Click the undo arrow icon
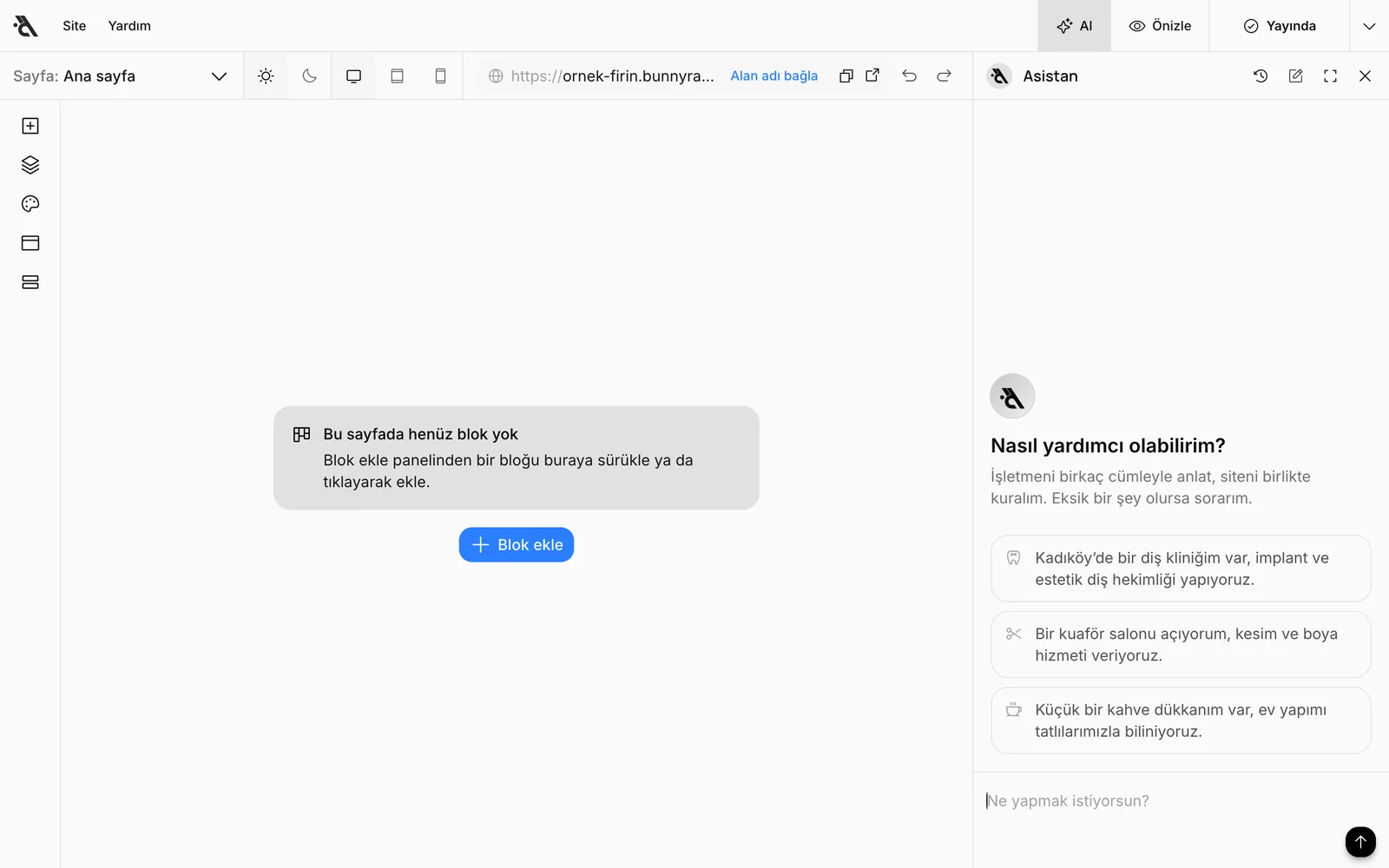 pyautogui.click(x=909, y=76)
